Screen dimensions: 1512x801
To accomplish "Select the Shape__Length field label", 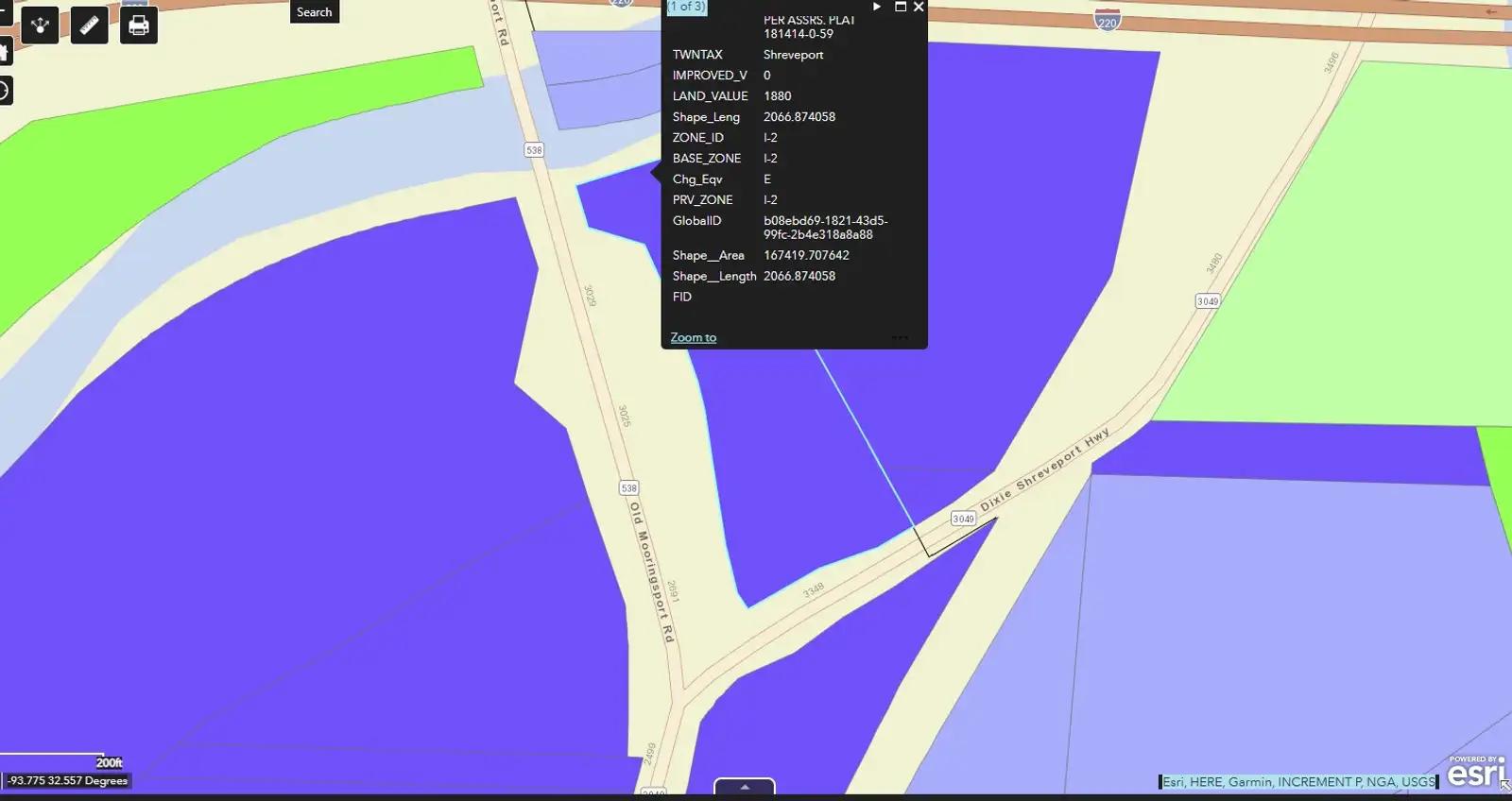I will click(x=714, y=276).
